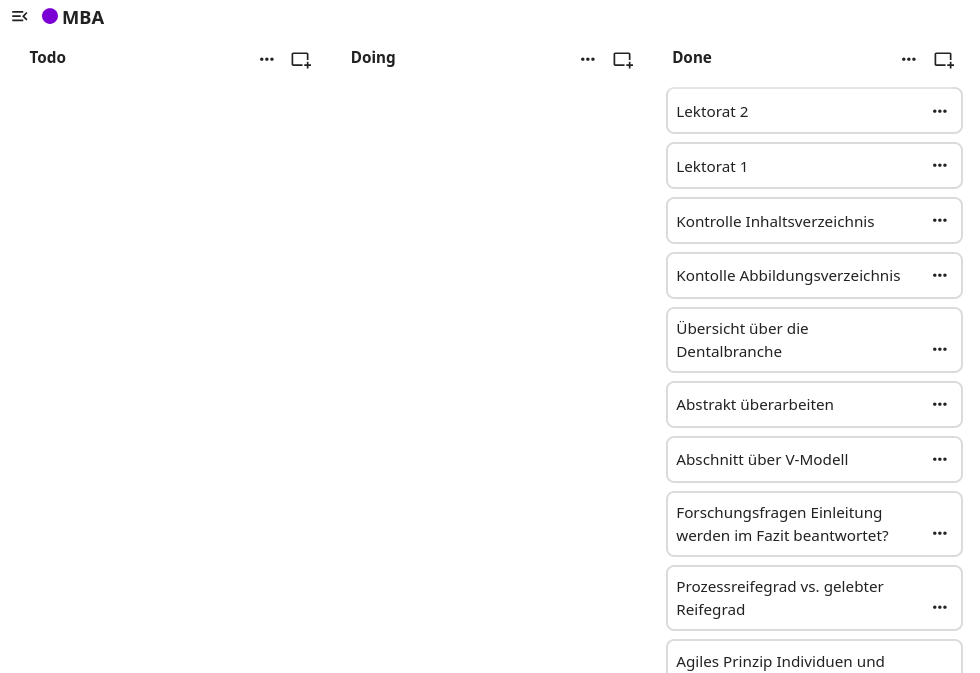Open the Forschungsfragen Einleitung card
Image resolution: width=980 pixels, height=673 pixels.
point(782,524)
